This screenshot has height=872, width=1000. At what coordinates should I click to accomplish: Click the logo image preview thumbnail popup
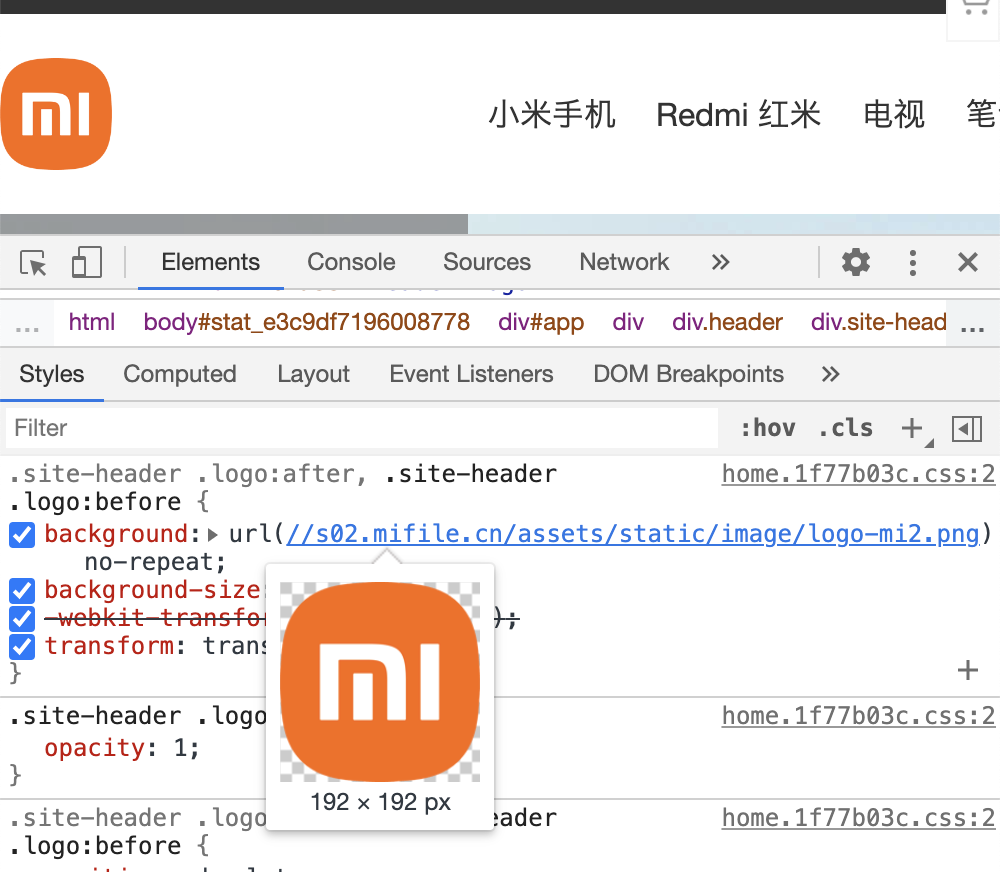(380, 682)
